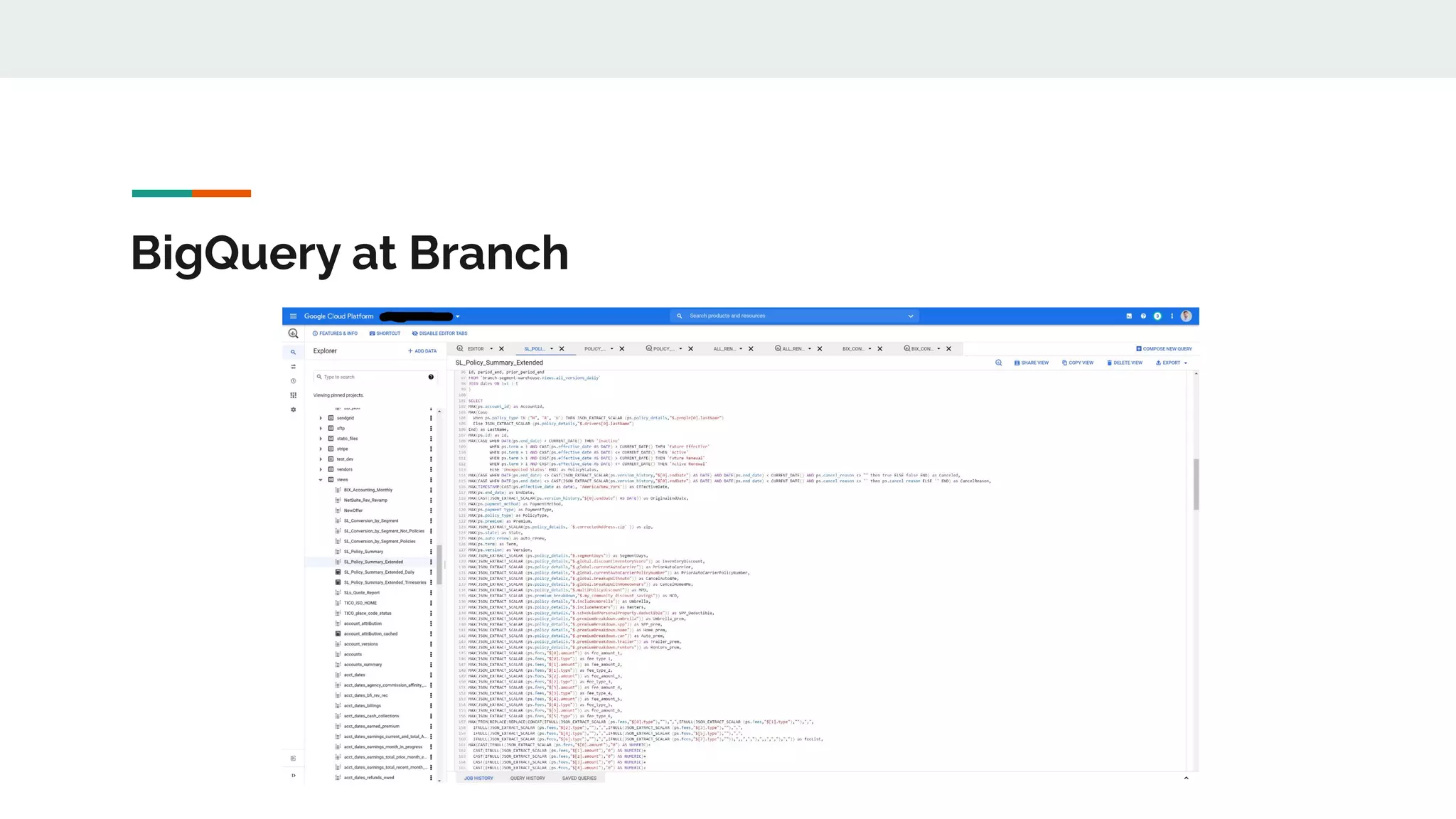Close the EDITOR tab

tap(502, 349)
